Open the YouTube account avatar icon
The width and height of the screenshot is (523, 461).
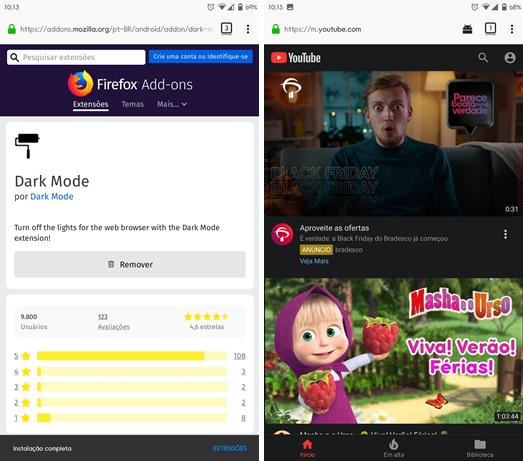tap(510, 57)
